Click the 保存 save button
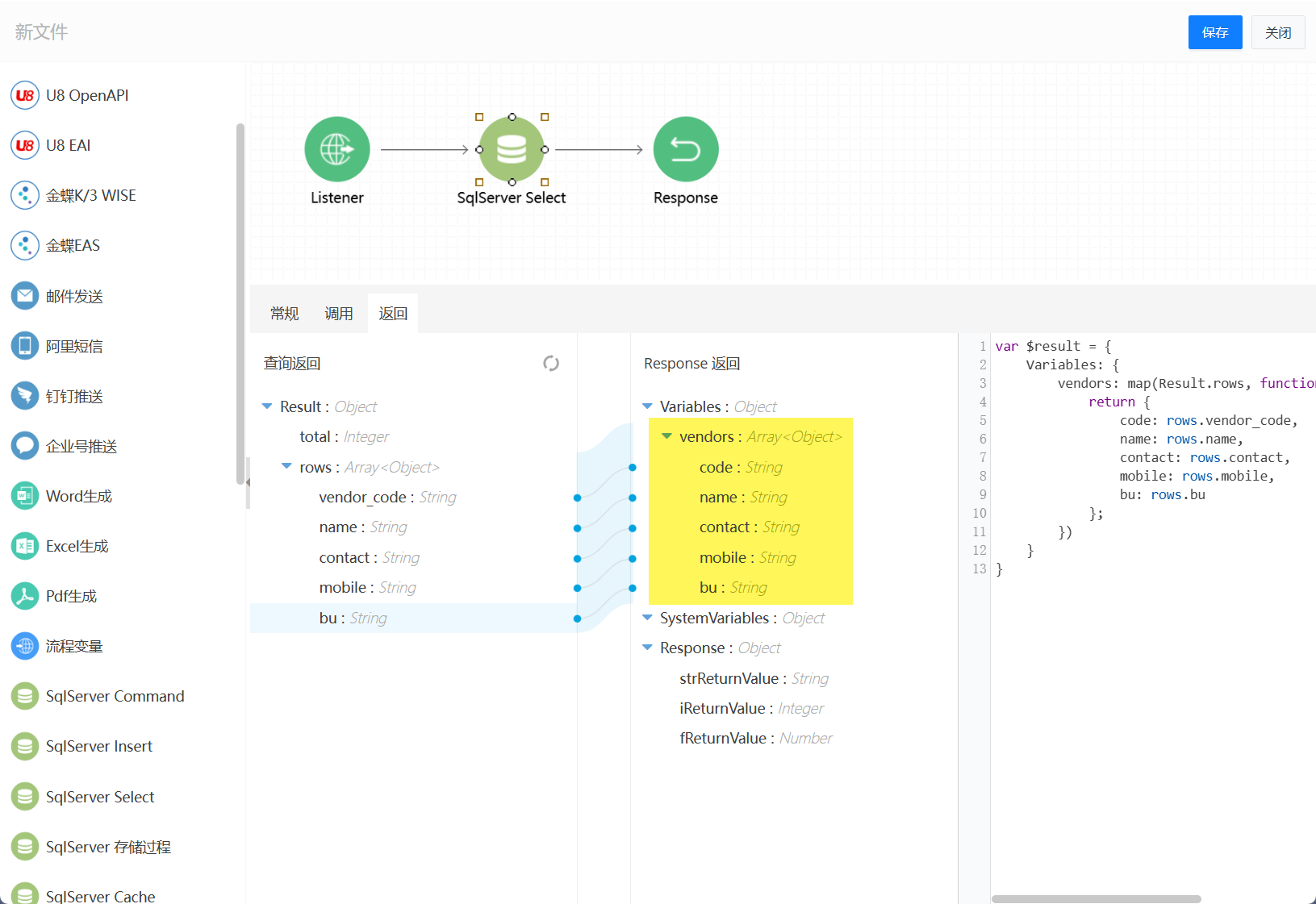This screenshot has height=904, width=1316. tap(1214, 32)
